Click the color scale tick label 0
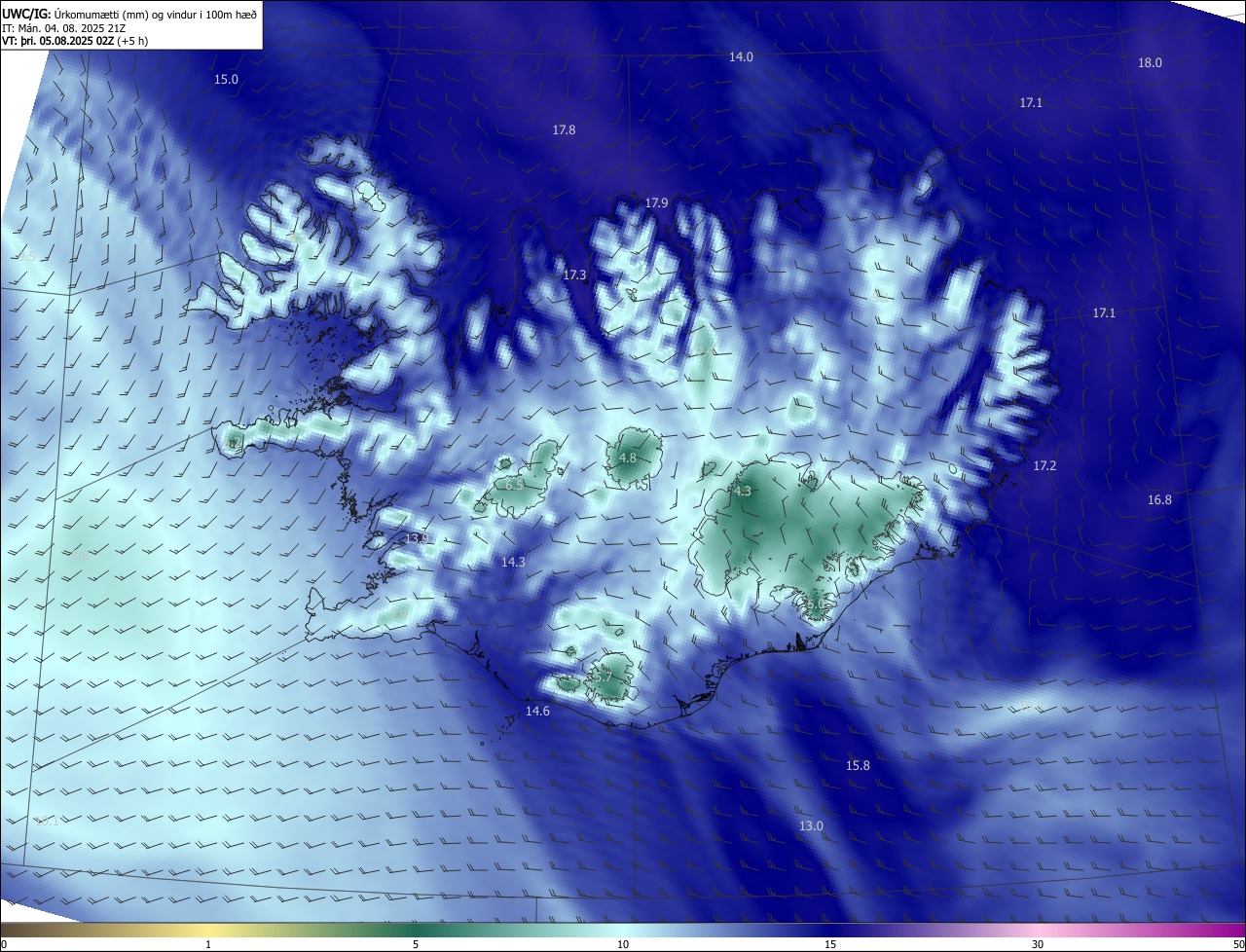Viewport: 1246px width, 952px height. pyautogui.click(x=4, y=945)
